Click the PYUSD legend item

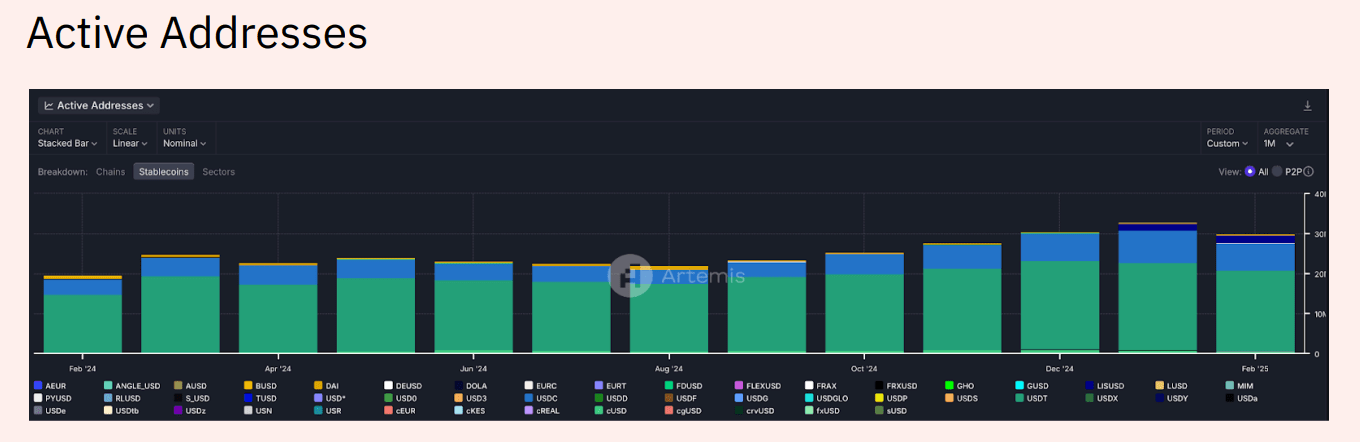[x=53, y=398]
